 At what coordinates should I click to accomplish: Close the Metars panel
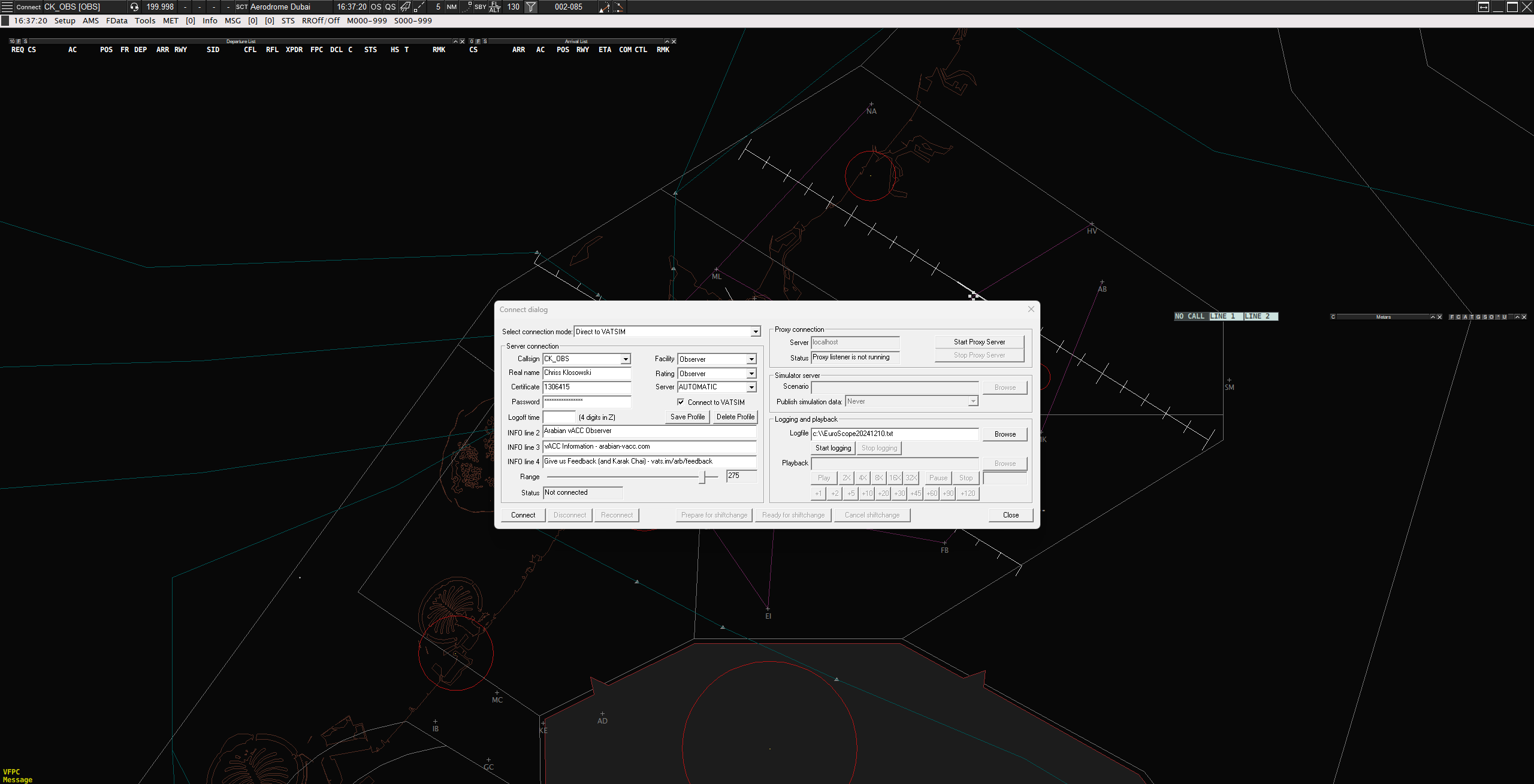click(1439, 317)
